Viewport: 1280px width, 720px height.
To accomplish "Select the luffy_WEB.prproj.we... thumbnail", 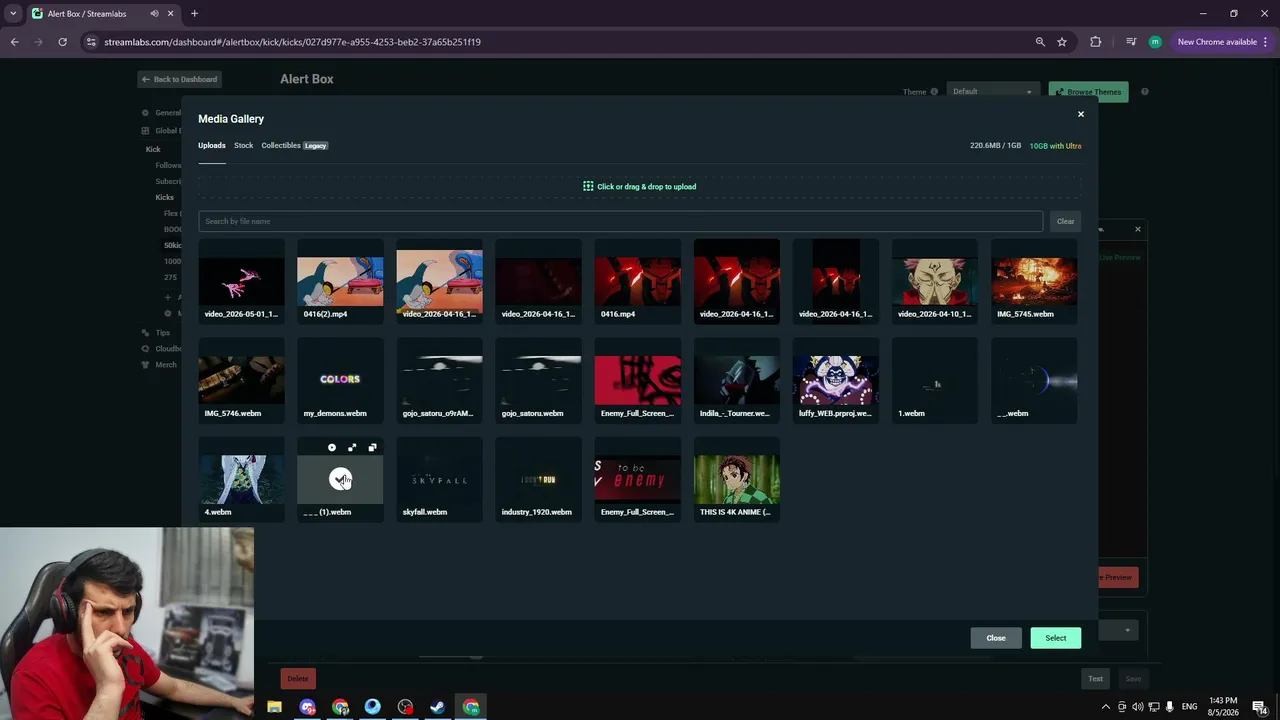I will (836, 380).
